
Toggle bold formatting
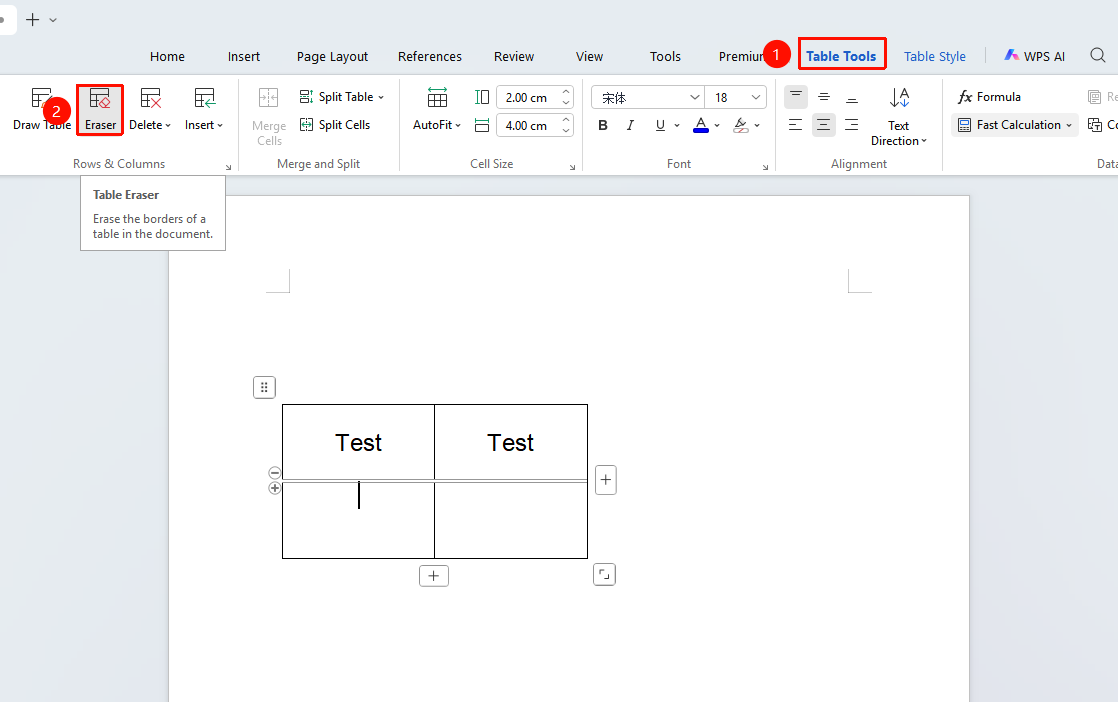point(603,125)
